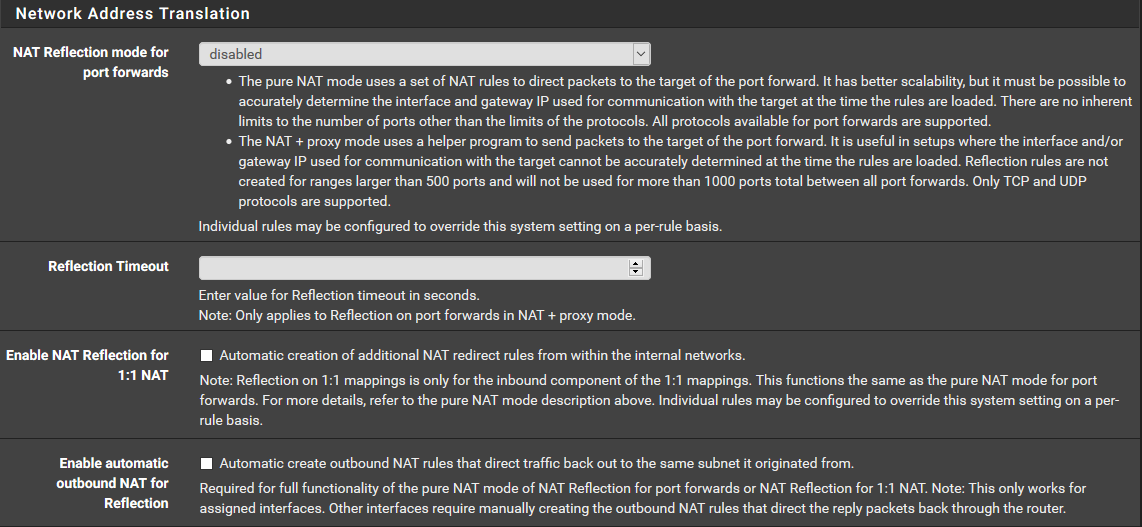
Task: Enable NAT Reflection for 1:1 NAT checkbox
Action: [206, 355]
